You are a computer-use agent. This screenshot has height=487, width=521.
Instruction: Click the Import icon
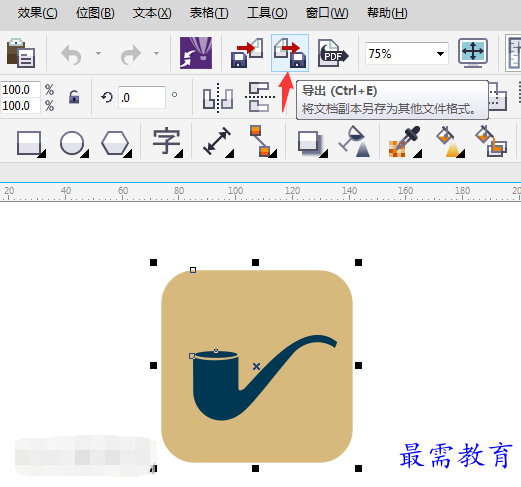click(x=247, y=53)
